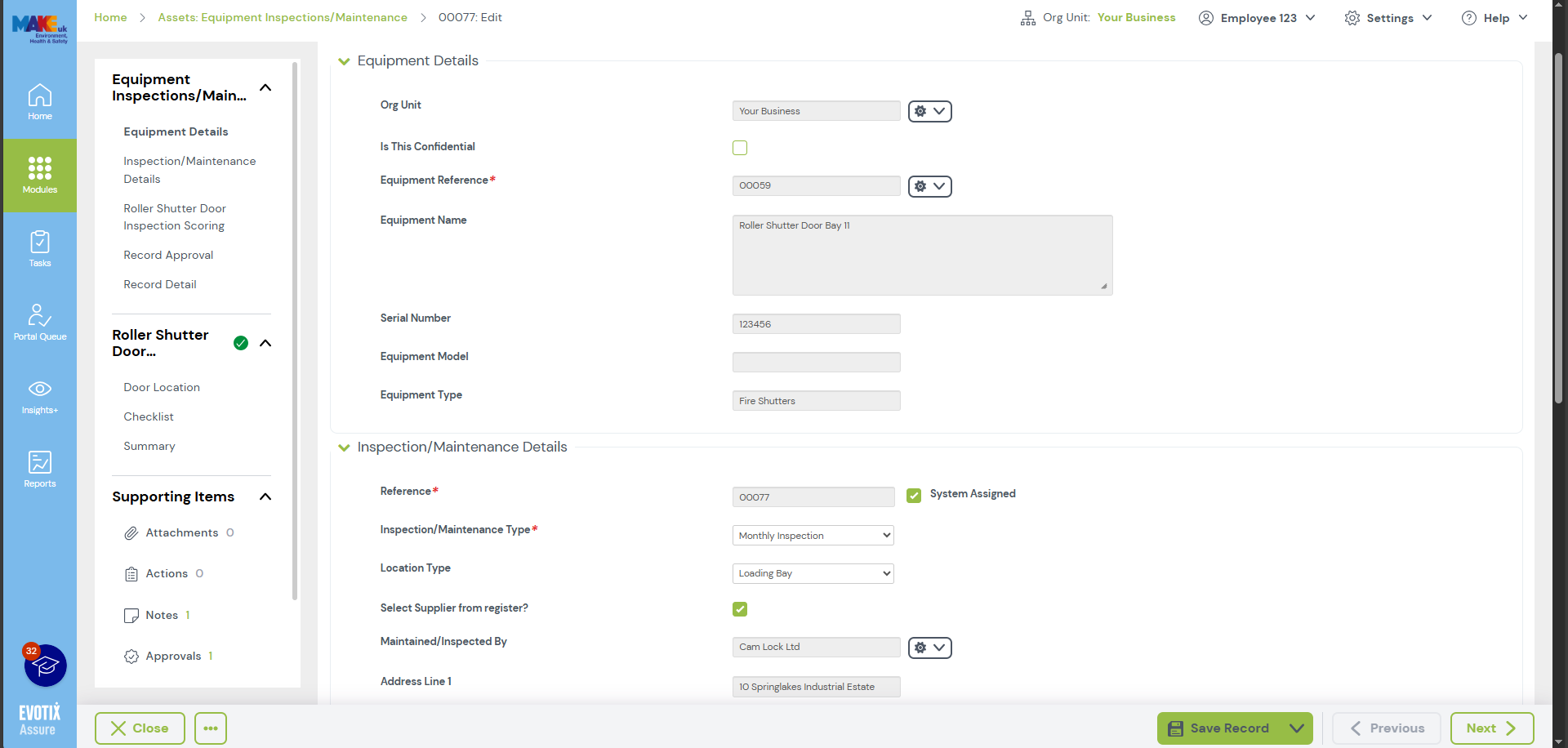Click the page vertical scrollbar
The height and width of the screenshot is (748, 1568).
[1558, 229]
